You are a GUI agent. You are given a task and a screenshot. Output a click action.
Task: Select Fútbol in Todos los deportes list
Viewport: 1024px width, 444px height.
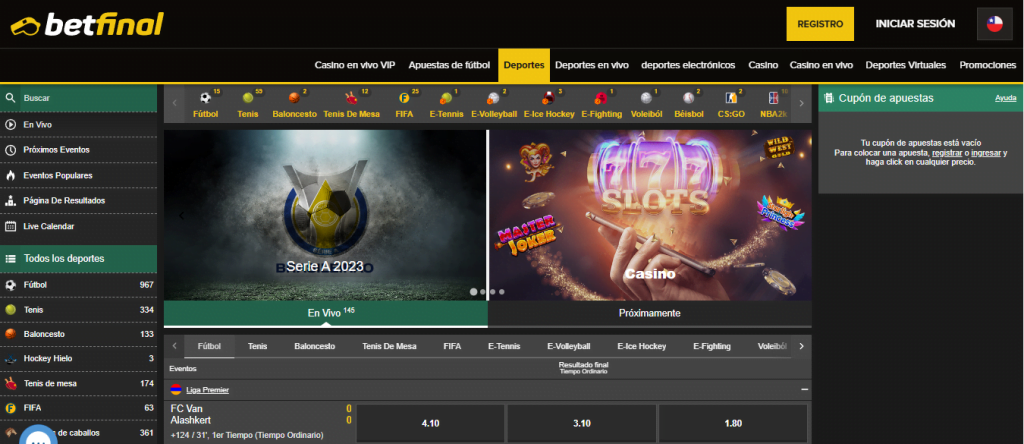click(78, 285)
